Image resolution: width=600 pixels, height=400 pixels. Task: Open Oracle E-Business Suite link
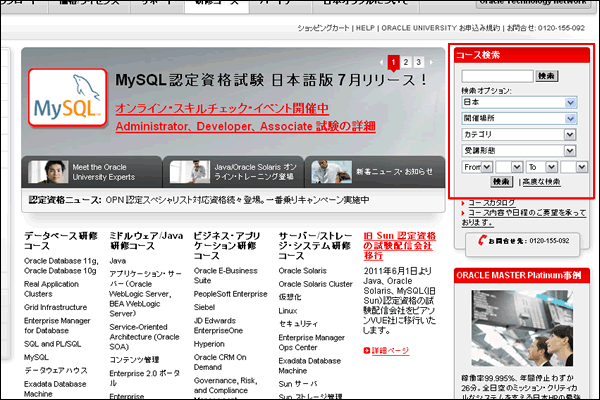225,276
